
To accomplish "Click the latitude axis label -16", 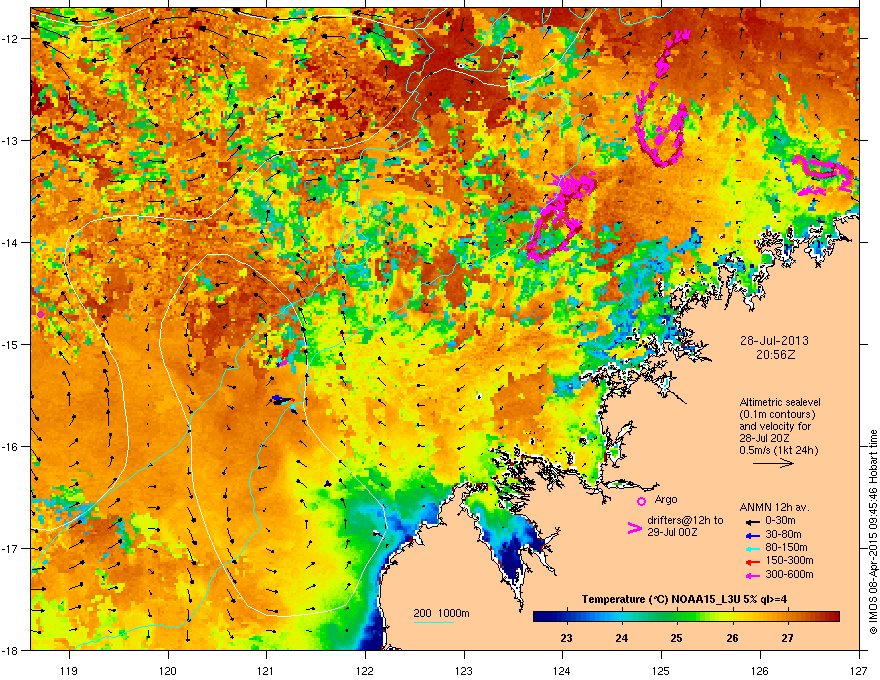I will (x=10, y=447).
